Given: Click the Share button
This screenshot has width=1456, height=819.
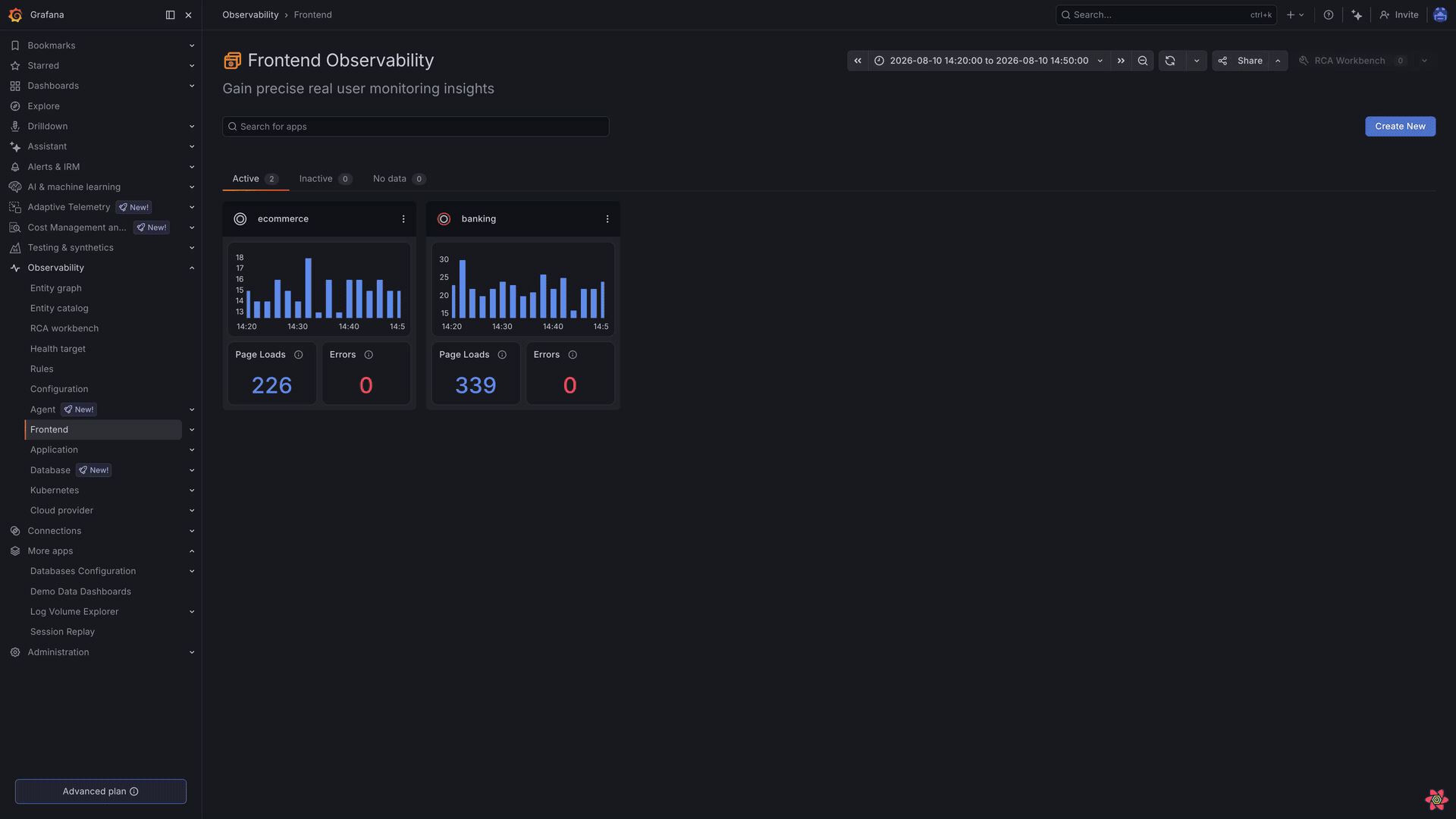Looking at the screenshot, I should pos(1241,61).
